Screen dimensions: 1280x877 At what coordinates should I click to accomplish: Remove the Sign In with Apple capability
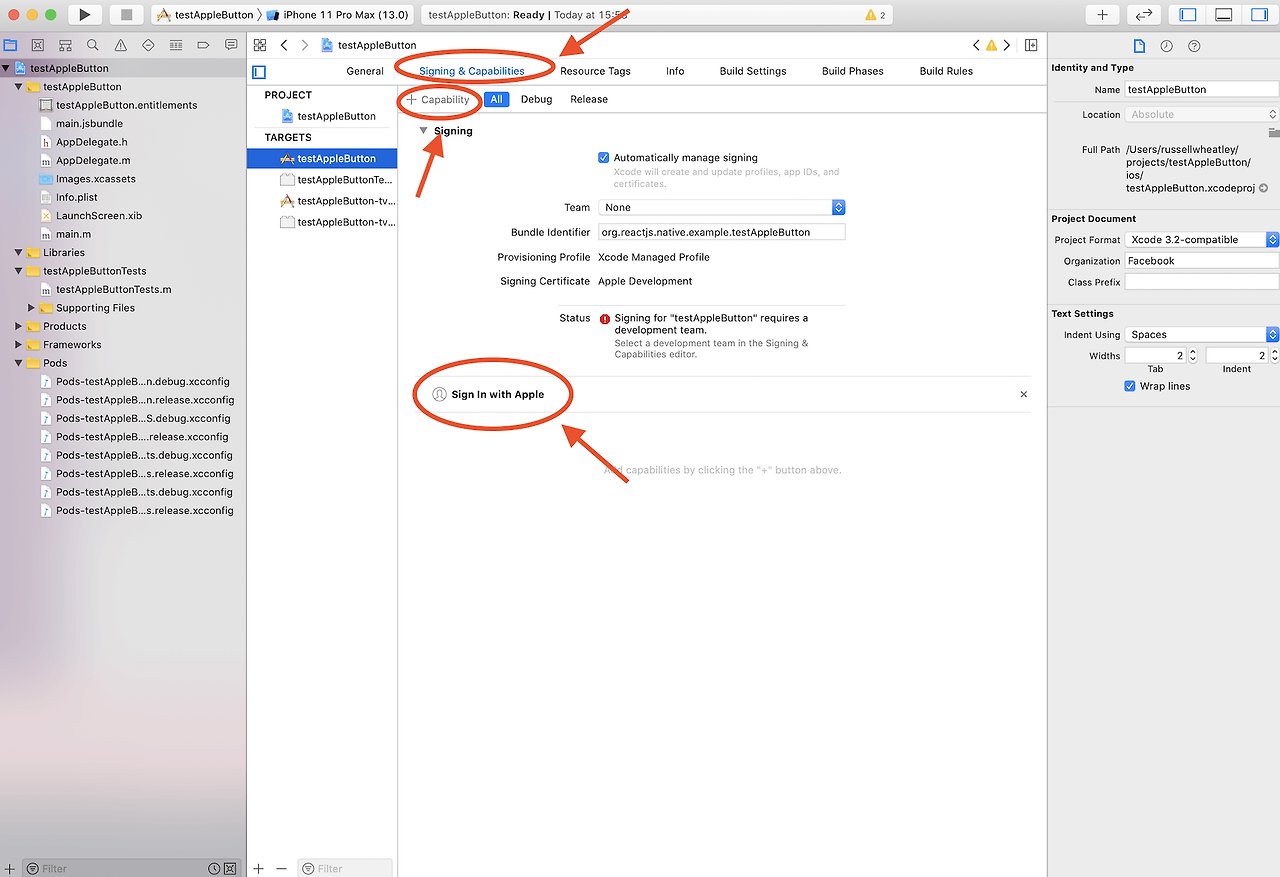coord(1023,394)
